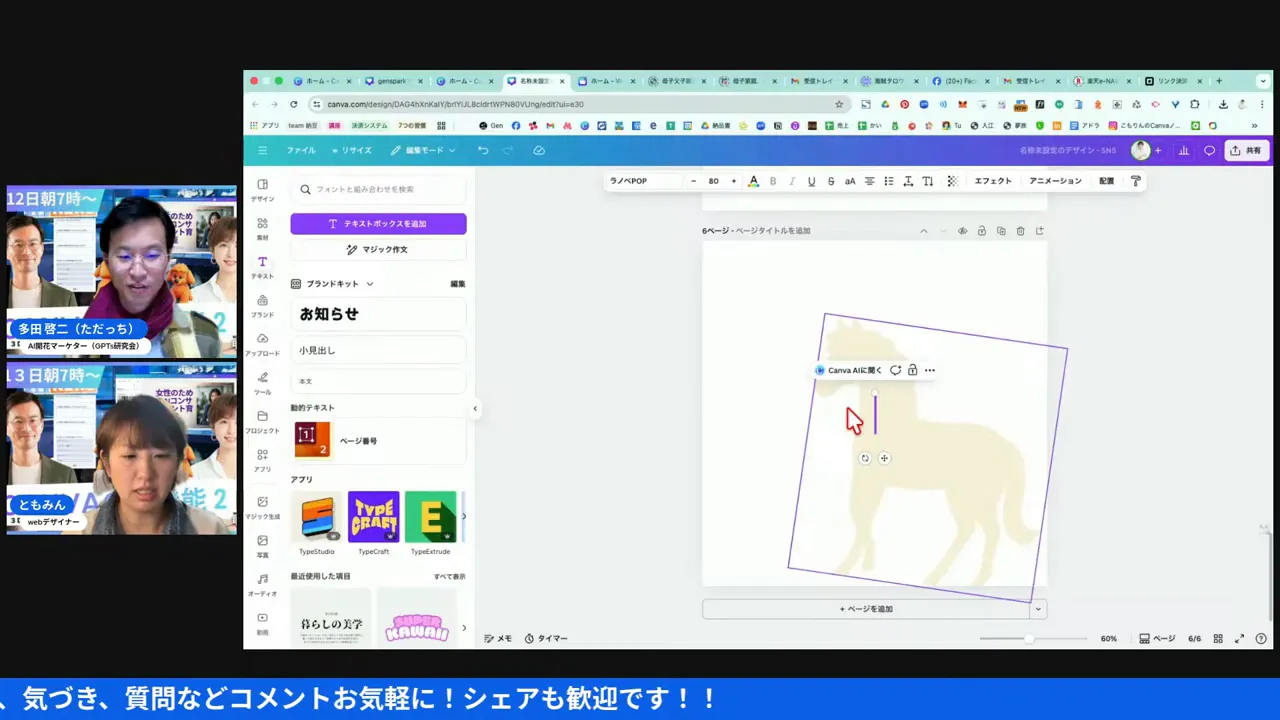The width and height of the screenshot is (1280, 720).
Task: Duplicate page 6 with the copy icon
Action: coord(1000,231)
